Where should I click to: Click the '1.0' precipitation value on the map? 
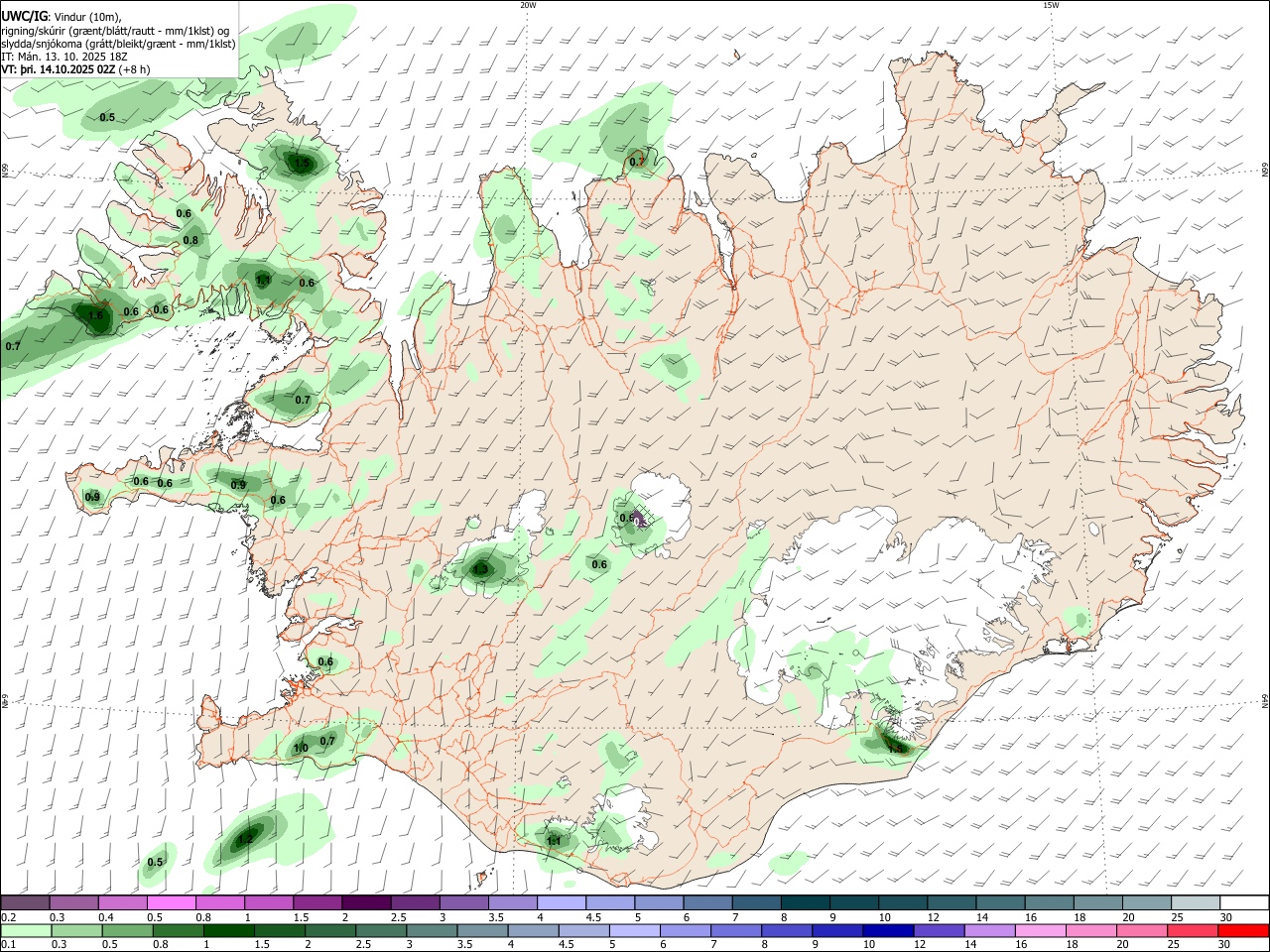[x=301, y=749]
